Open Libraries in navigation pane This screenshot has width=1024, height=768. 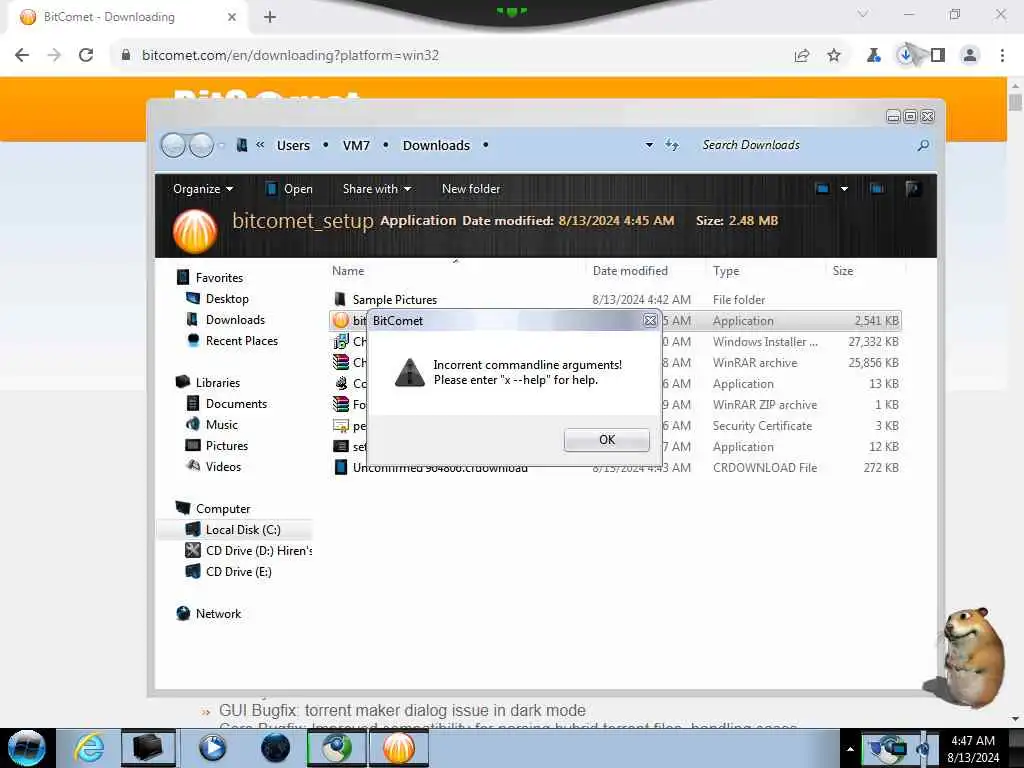(217, 383)
